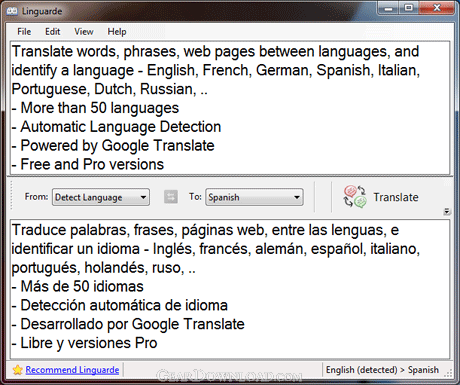This screenshot has height=385, width=460.
Task: Click the Translate speech-bubble icon
Action: coord(355,197)
